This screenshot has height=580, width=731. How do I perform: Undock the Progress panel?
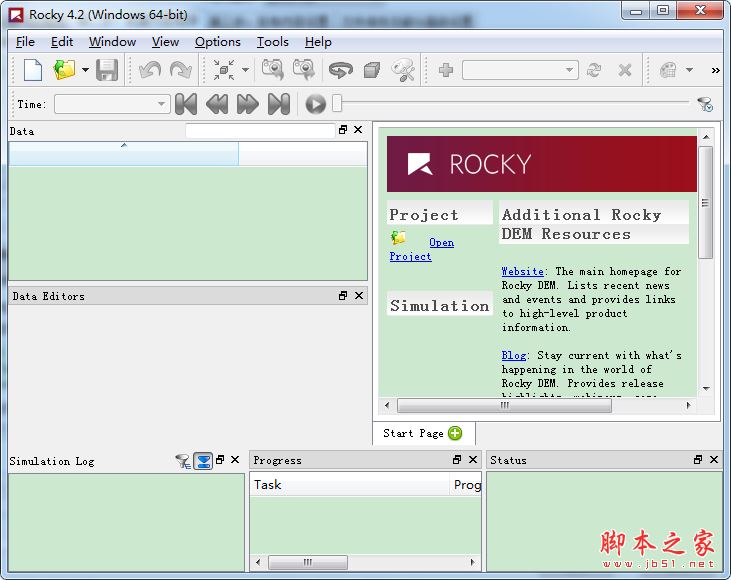457,460
